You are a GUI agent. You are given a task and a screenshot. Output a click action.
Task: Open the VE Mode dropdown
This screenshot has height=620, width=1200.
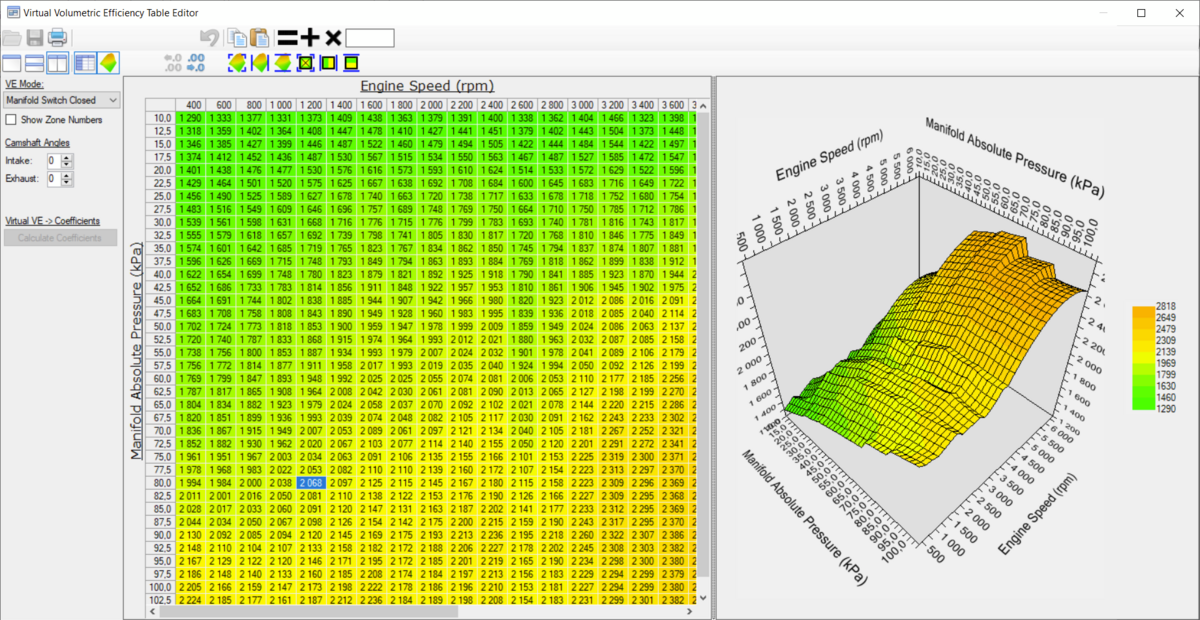(x=61, y=100)
